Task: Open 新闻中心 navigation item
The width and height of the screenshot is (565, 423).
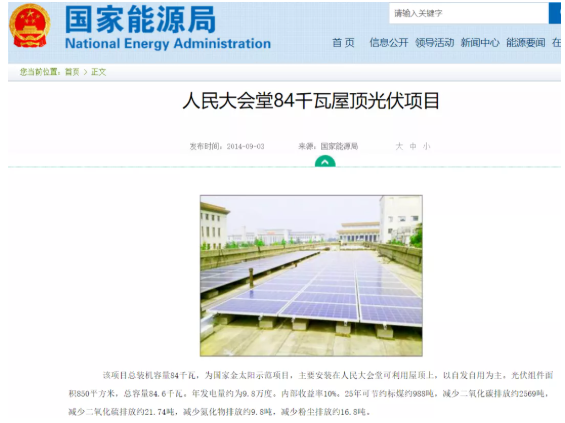Action: tap(480, 43)
